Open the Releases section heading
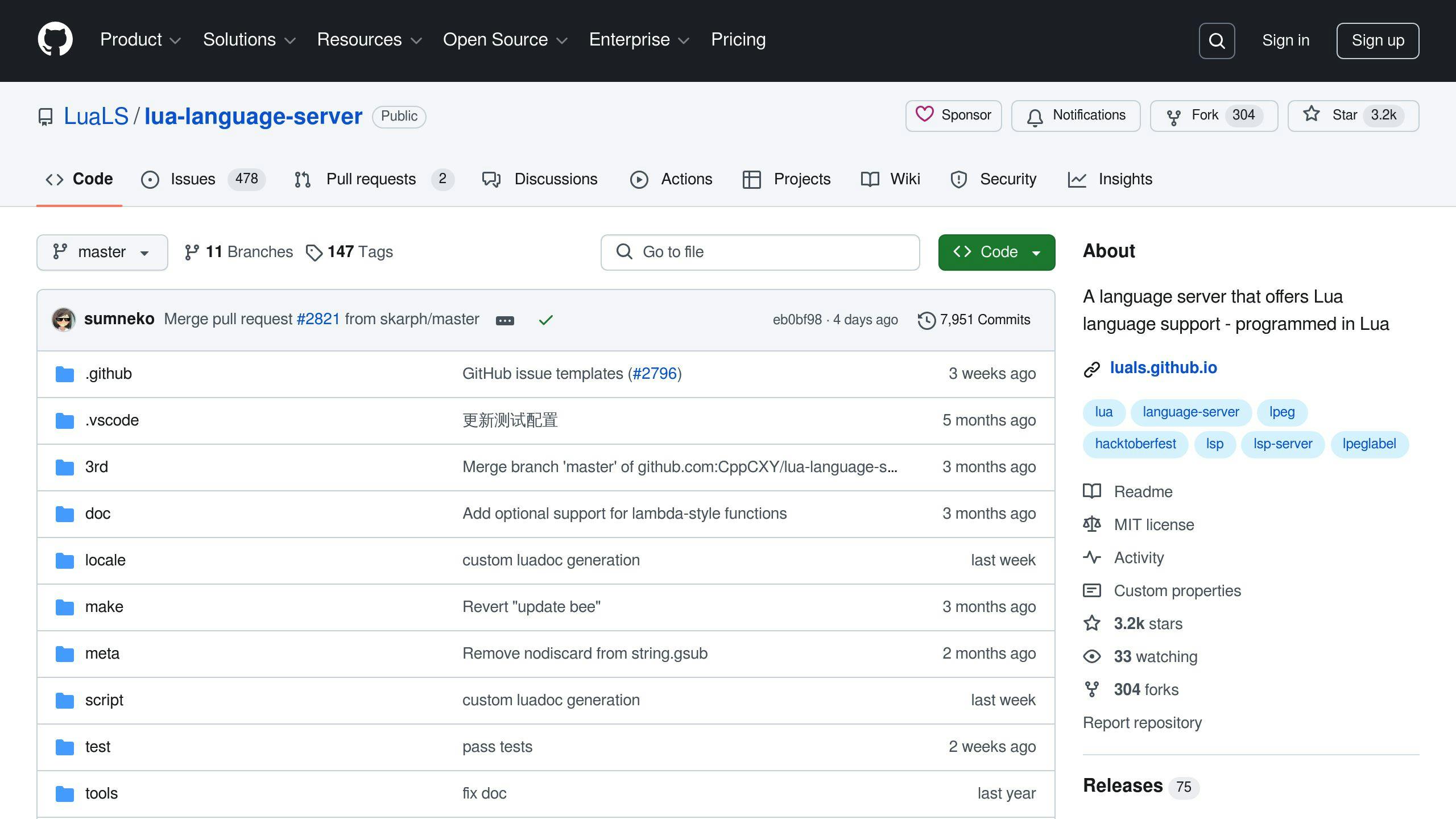This screenshot has width=1456, height=819. 1123,785
